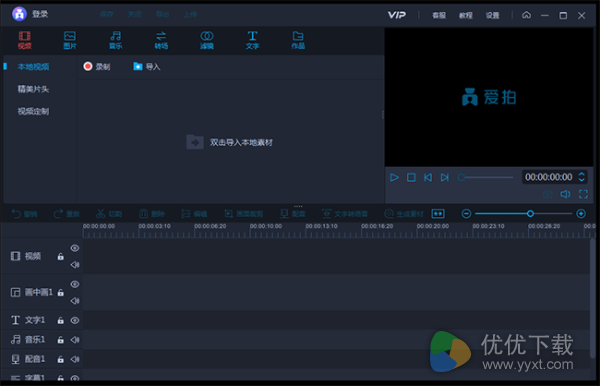Click the timeline zoom slider handle
Image resolution: width=600 pixels, height=386 pixels.
(x=530, y=213)
